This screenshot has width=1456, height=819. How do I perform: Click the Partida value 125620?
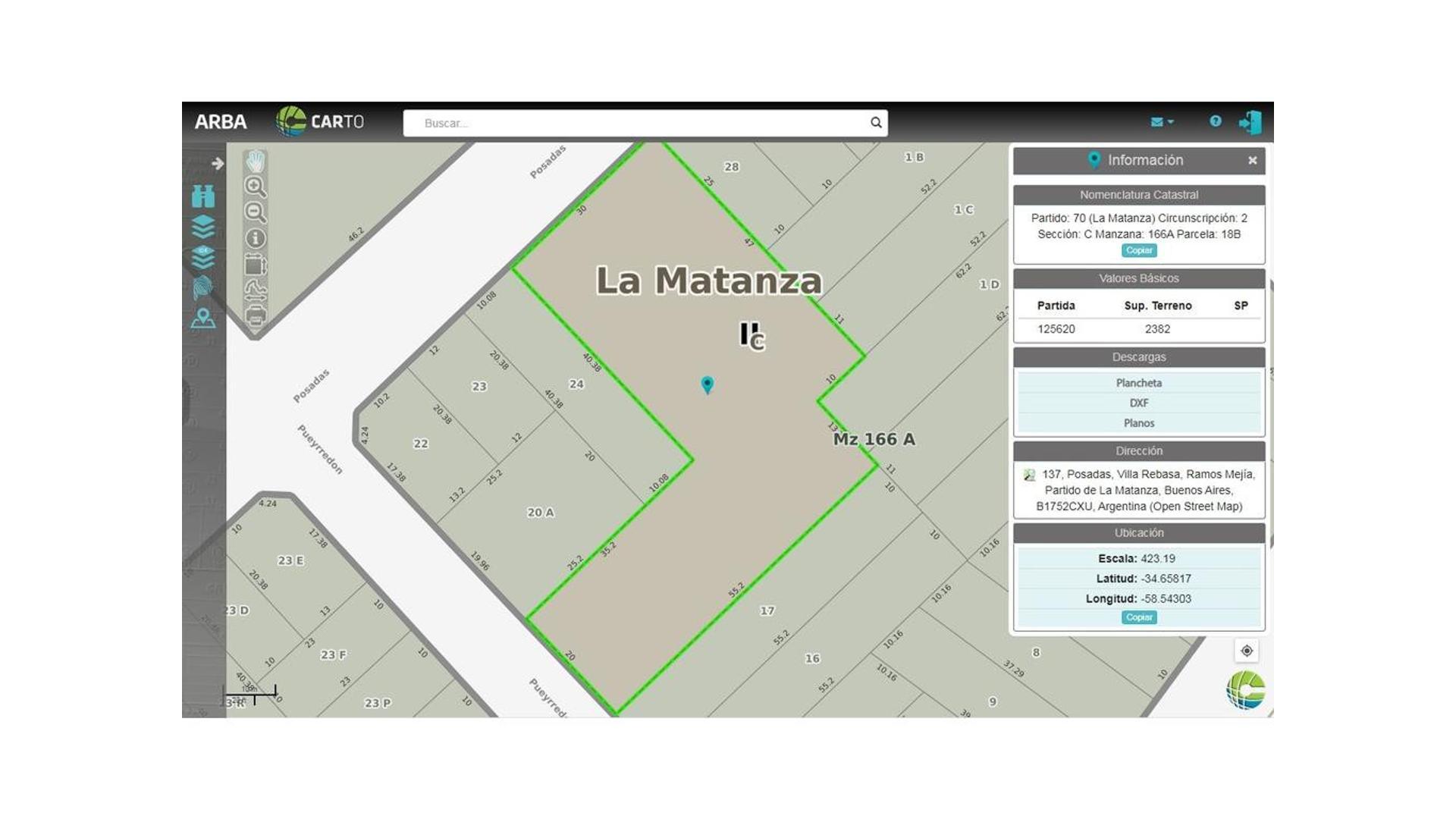[x=1056, y=329]
